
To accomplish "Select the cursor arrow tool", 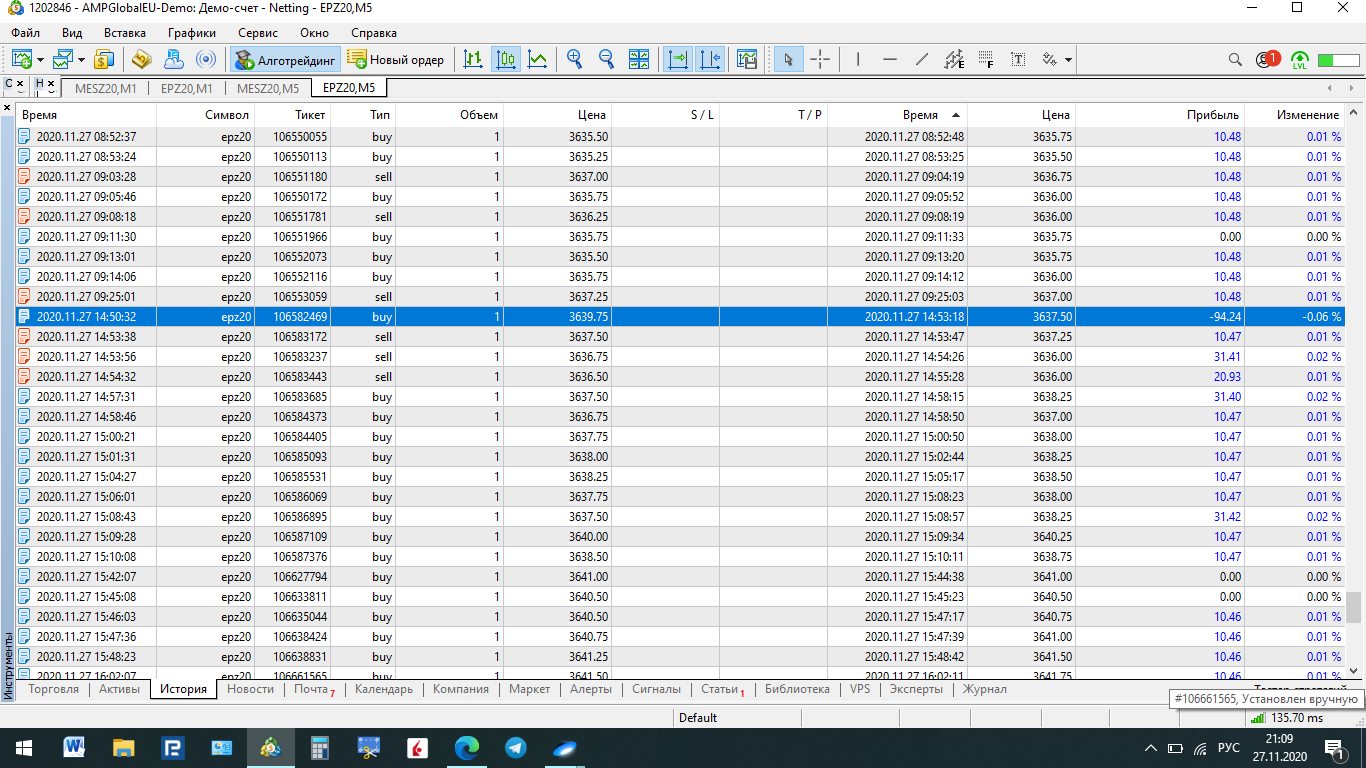I will pos(788,59).
